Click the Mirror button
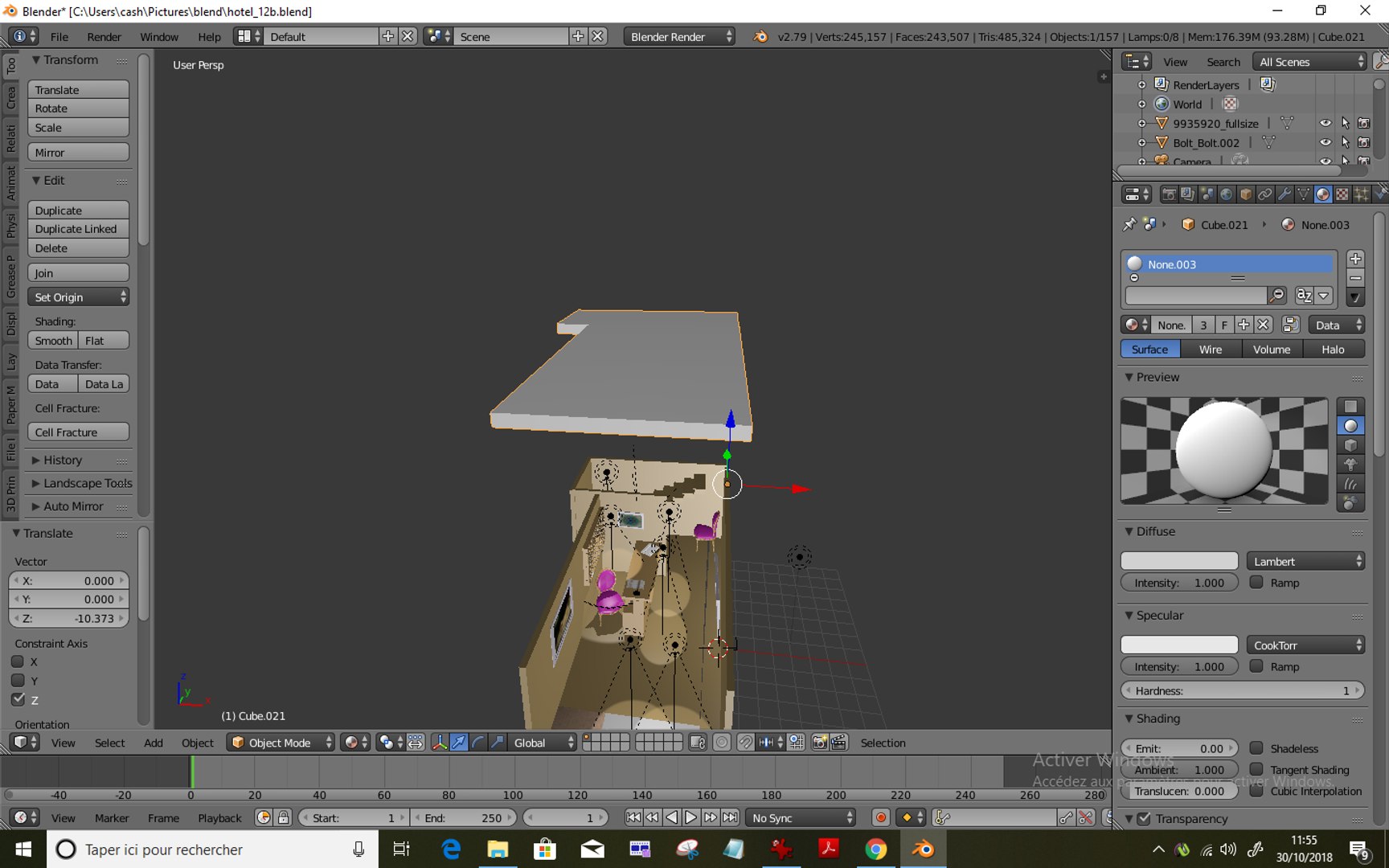The height and width of the screenshot is (868, 1389). [79, 153]
